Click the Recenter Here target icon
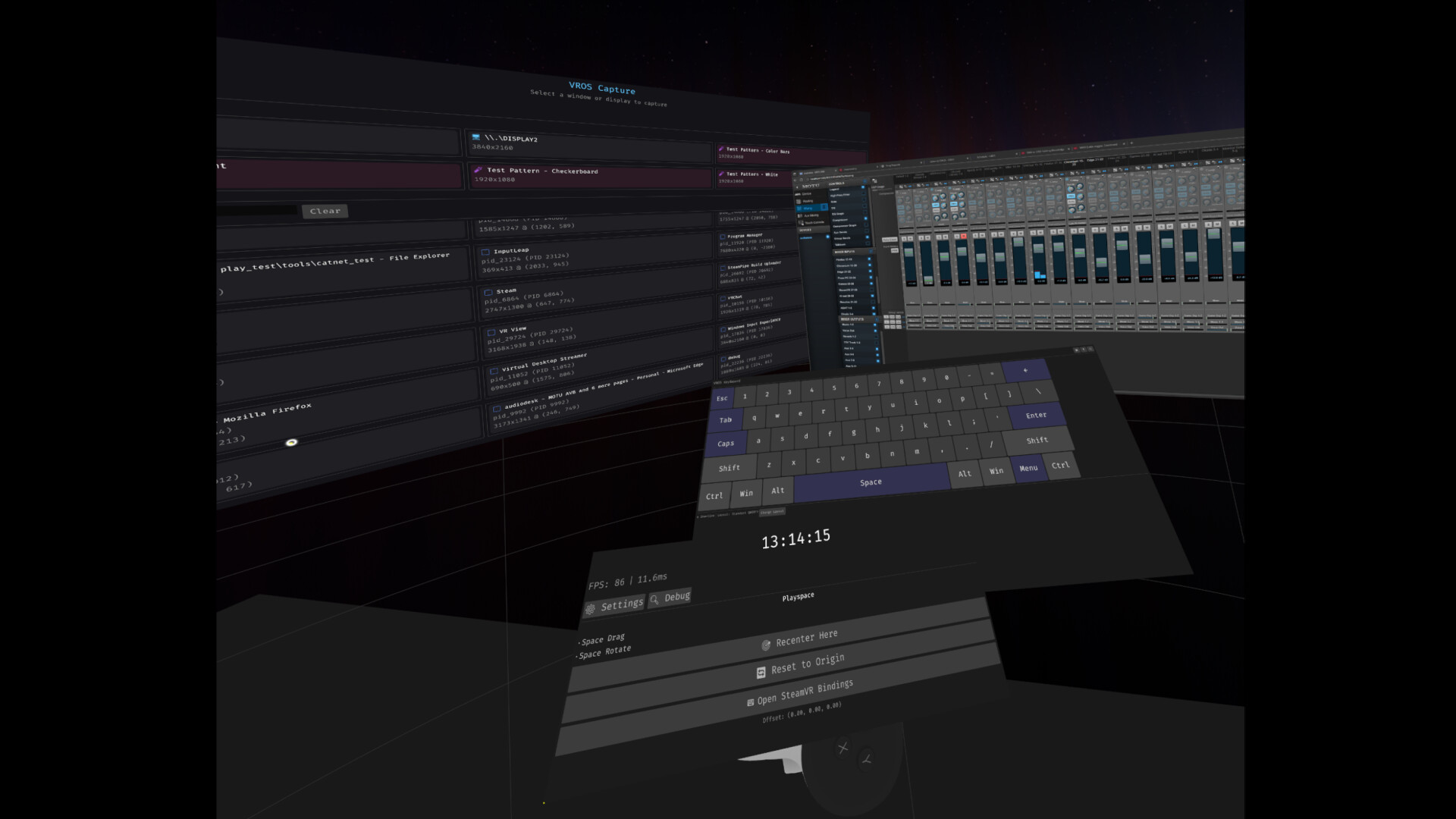Screen dimensions: 1456x819 point(766,645)
